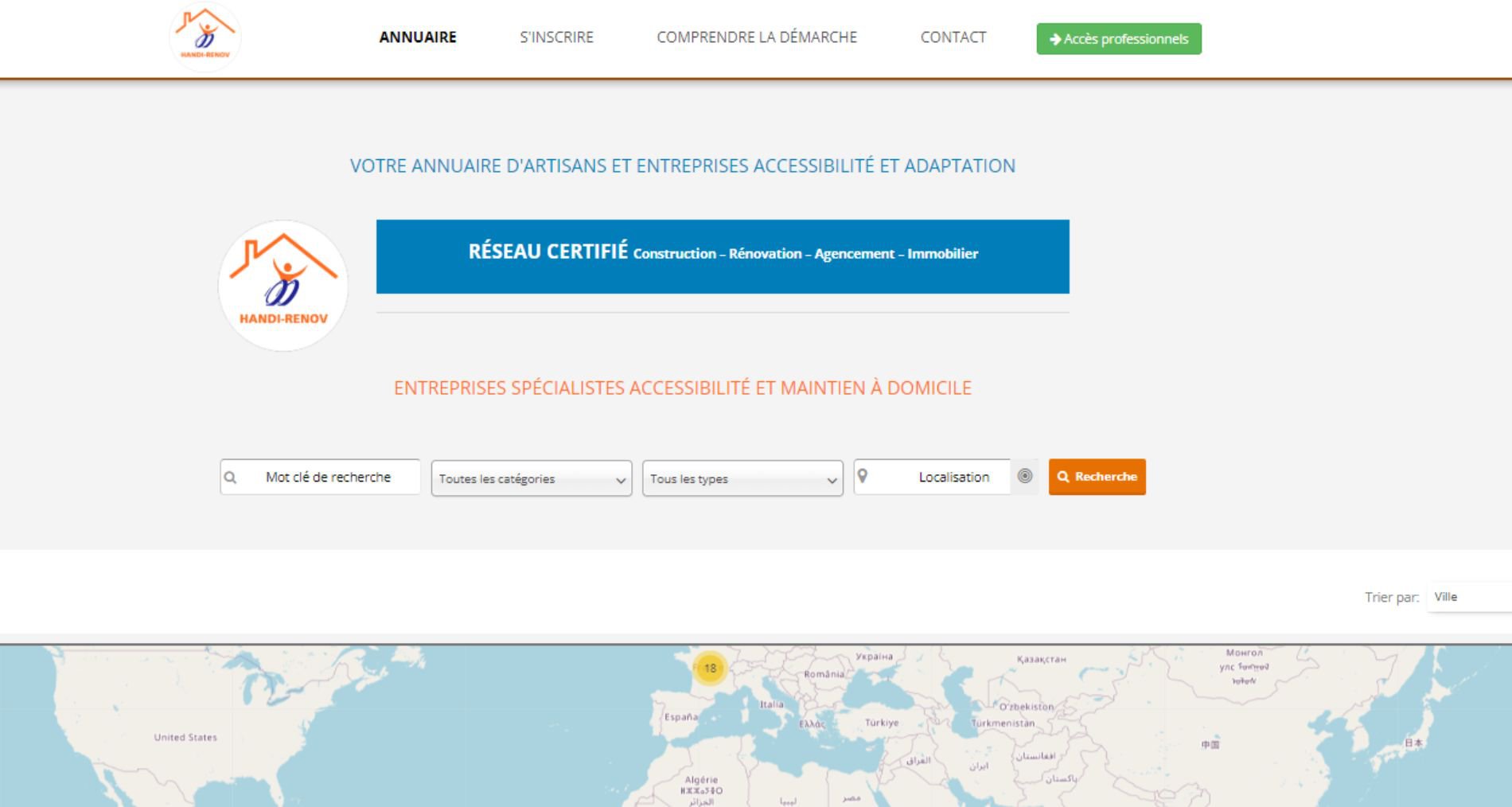The width and height of the screenshot is (1512, 807).
Task: Open the yellow 18 map cluster marker
Action: pyautogui.click(x=710, y=669)
